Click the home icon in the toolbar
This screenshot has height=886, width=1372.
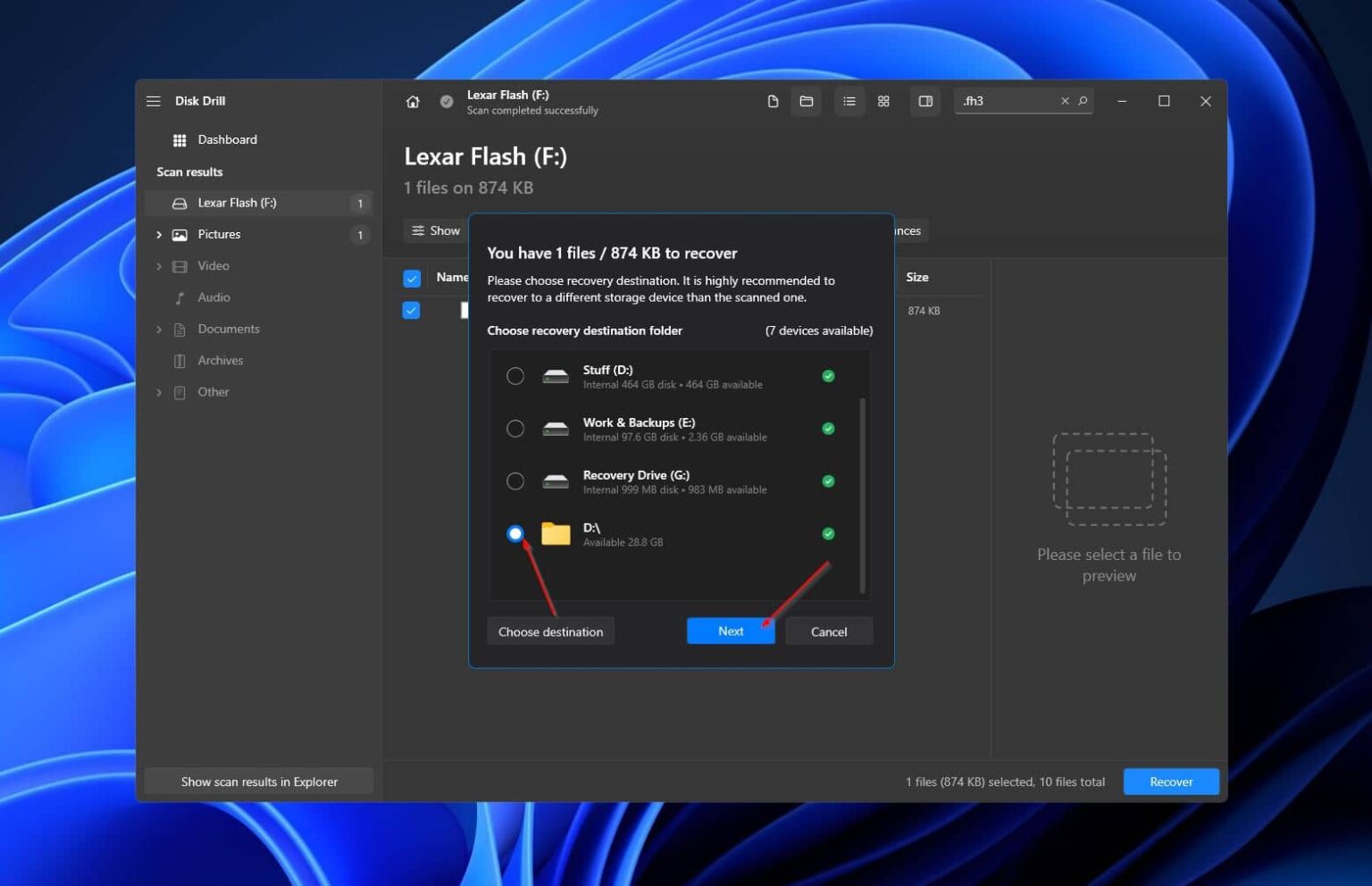(413, 102)
